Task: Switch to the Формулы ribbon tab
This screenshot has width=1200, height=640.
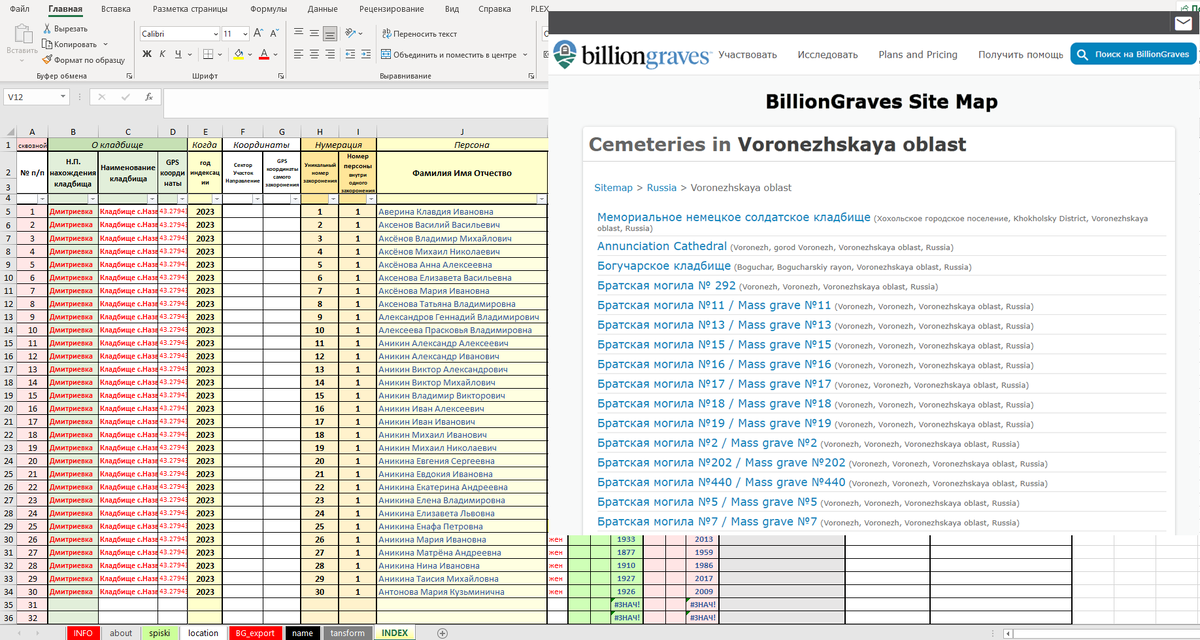Action: pos(268,9)
